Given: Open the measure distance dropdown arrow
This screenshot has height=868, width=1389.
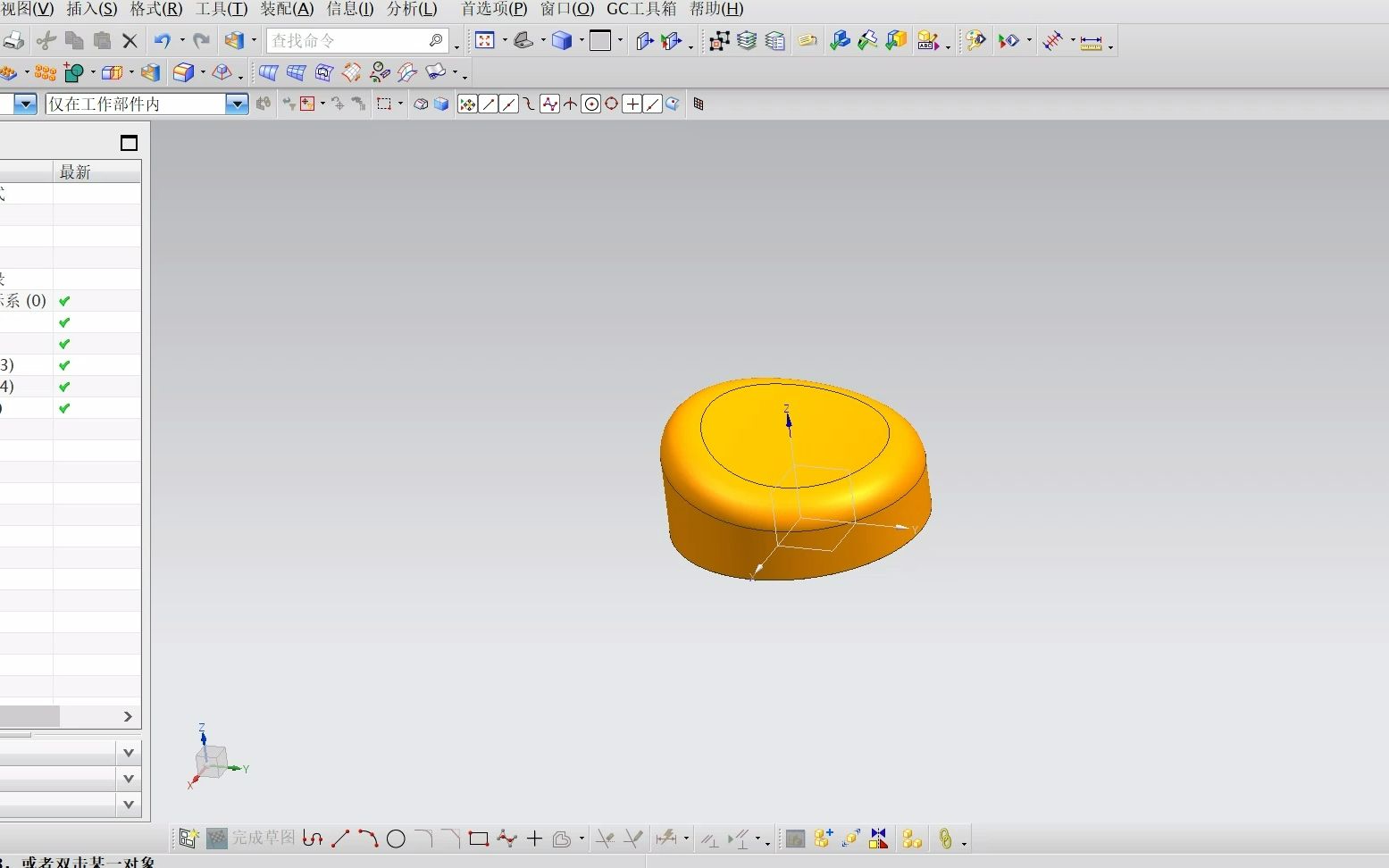Looking at the screenshot, I should (x=1110, y=46).
